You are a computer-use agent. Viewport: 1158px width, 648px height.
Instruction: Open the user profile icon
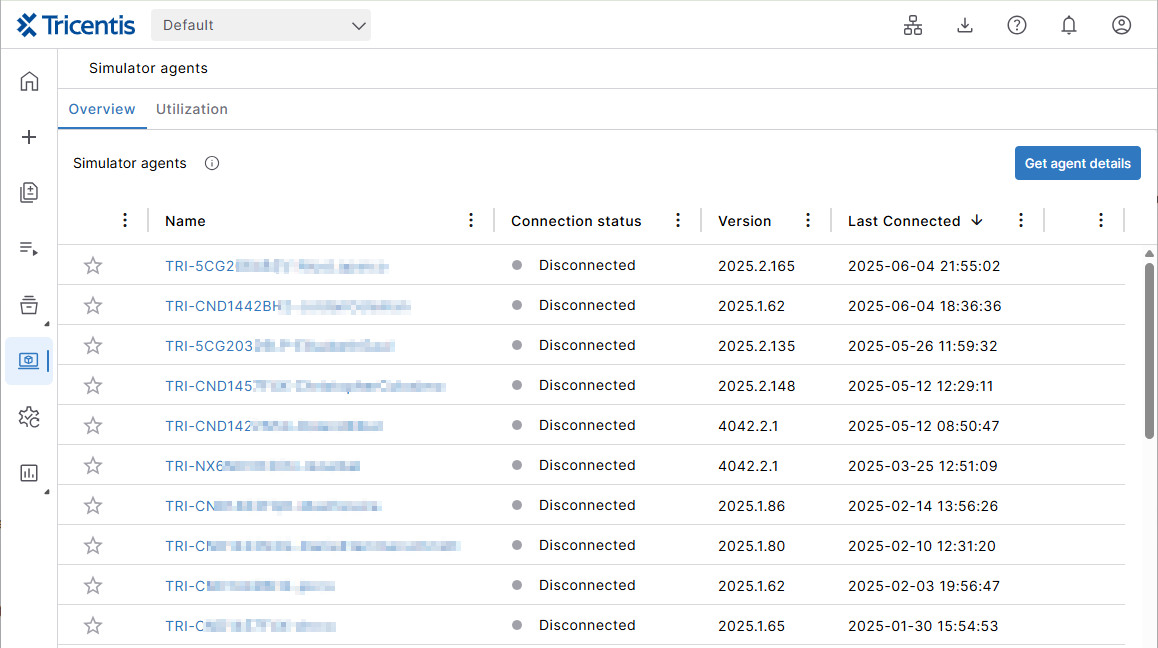pos(1121,26)
